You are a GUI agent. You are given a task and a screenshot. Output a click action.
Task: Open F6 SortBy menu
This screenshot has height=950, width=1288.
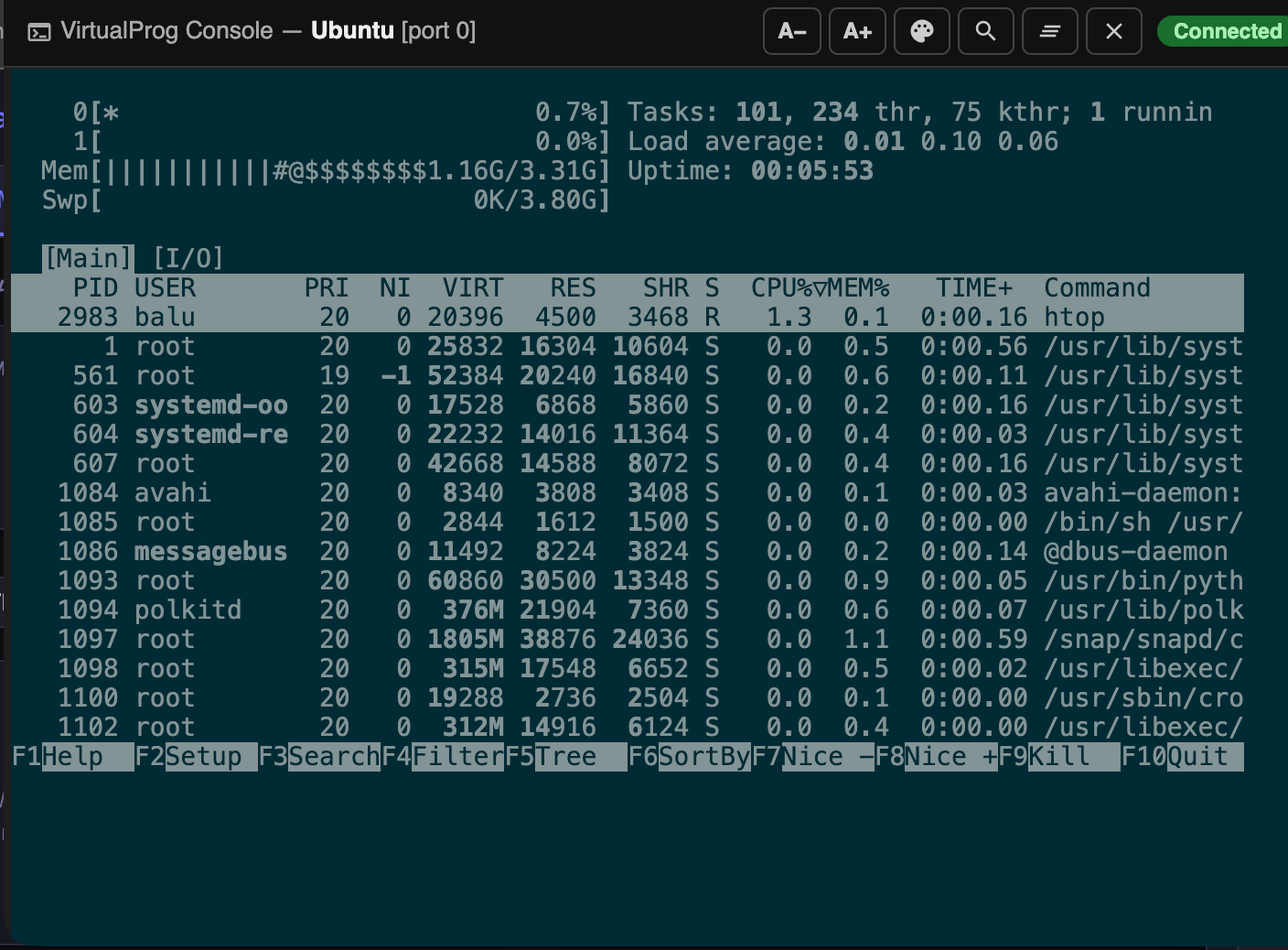pos(690,757)
